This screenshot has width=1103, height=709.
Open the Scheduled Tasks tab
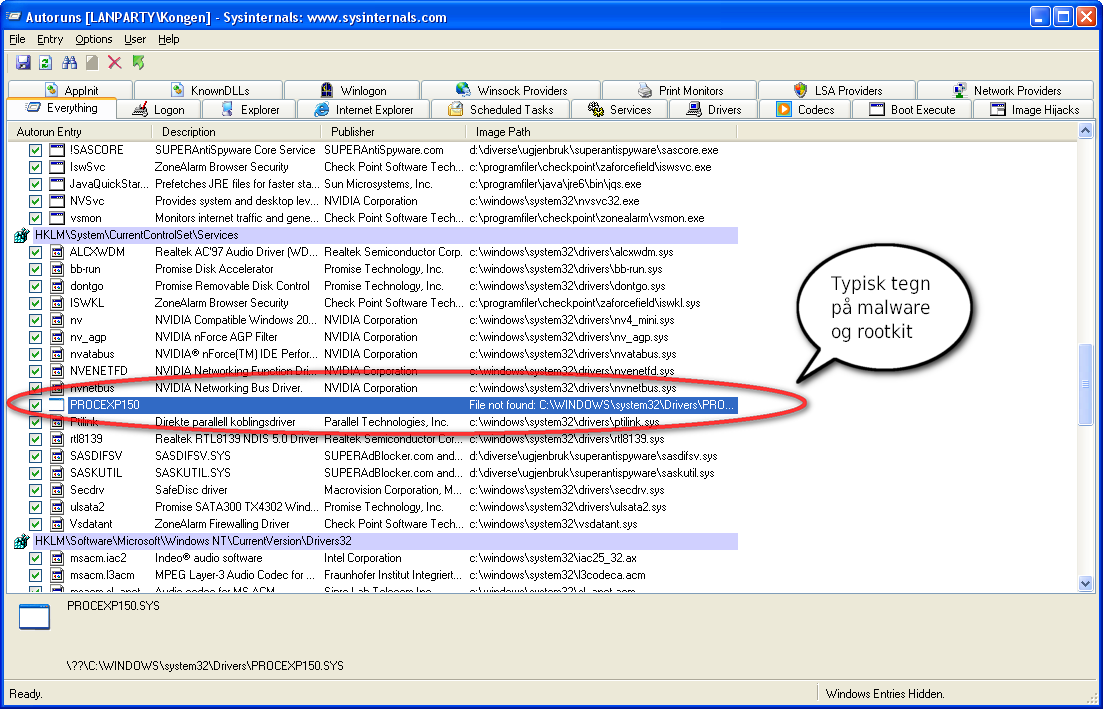pos(502,110)
